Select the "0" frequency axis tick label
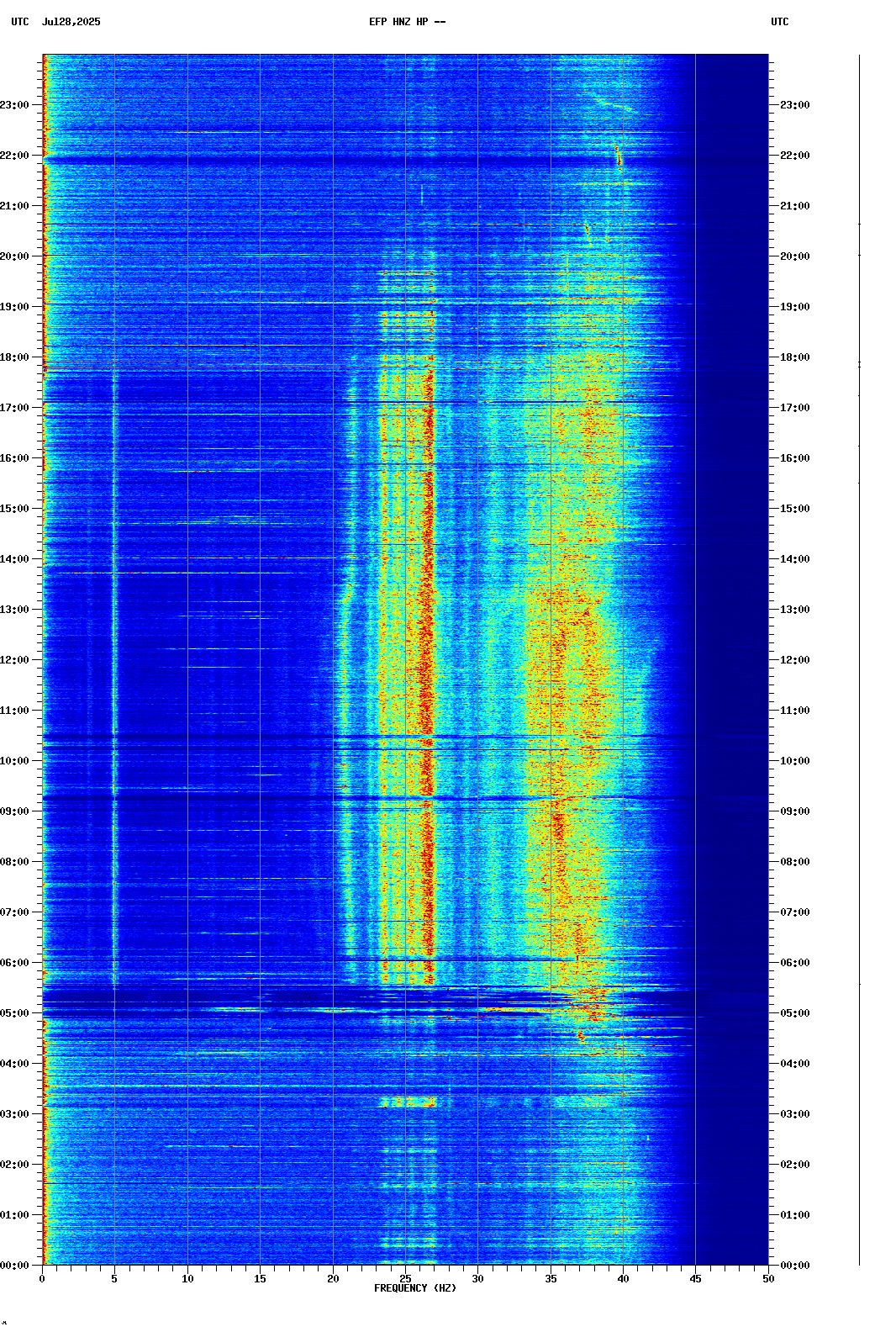This screenshot has height=1332, width=896. [x=42, y=1279]
